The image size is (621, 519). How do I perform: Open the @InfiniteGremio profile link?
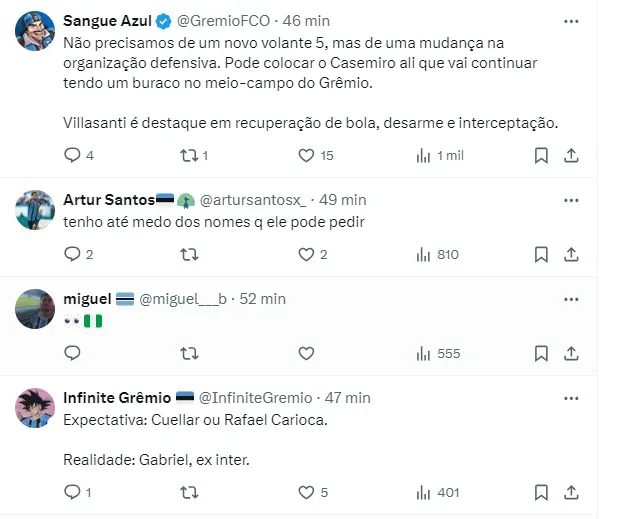click(256, 397)
